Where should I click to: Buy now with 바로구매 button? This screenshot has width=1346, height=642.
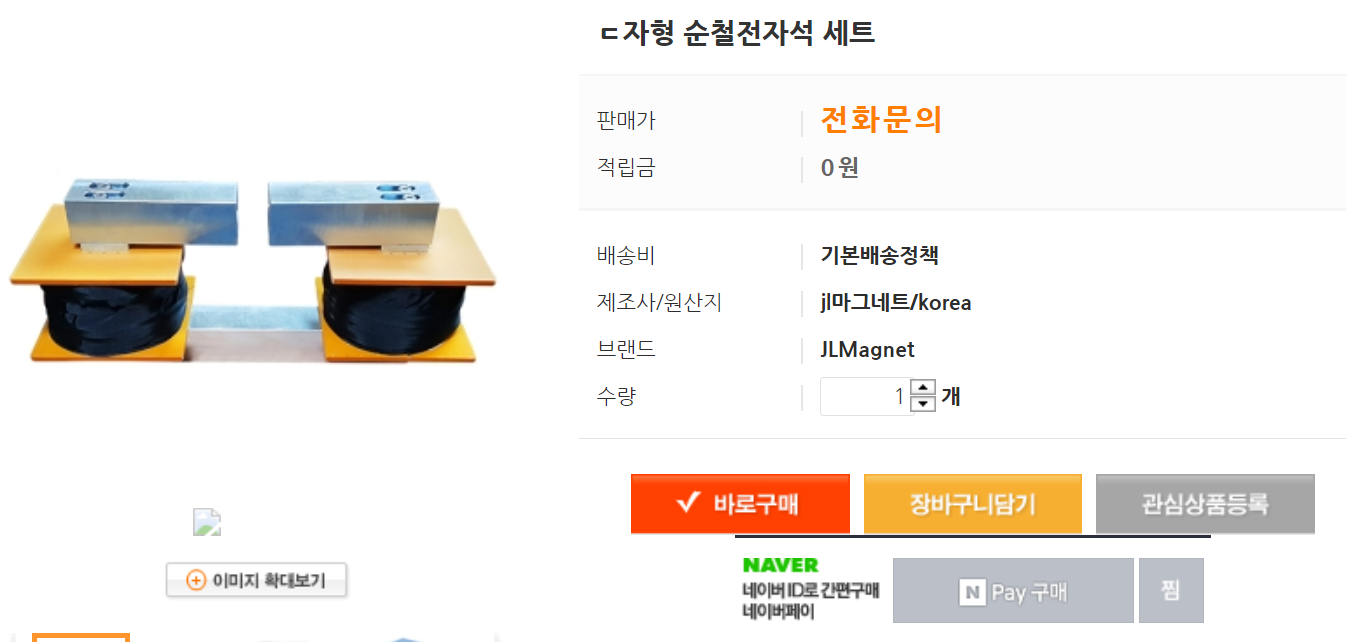click(x=740, y=503)
